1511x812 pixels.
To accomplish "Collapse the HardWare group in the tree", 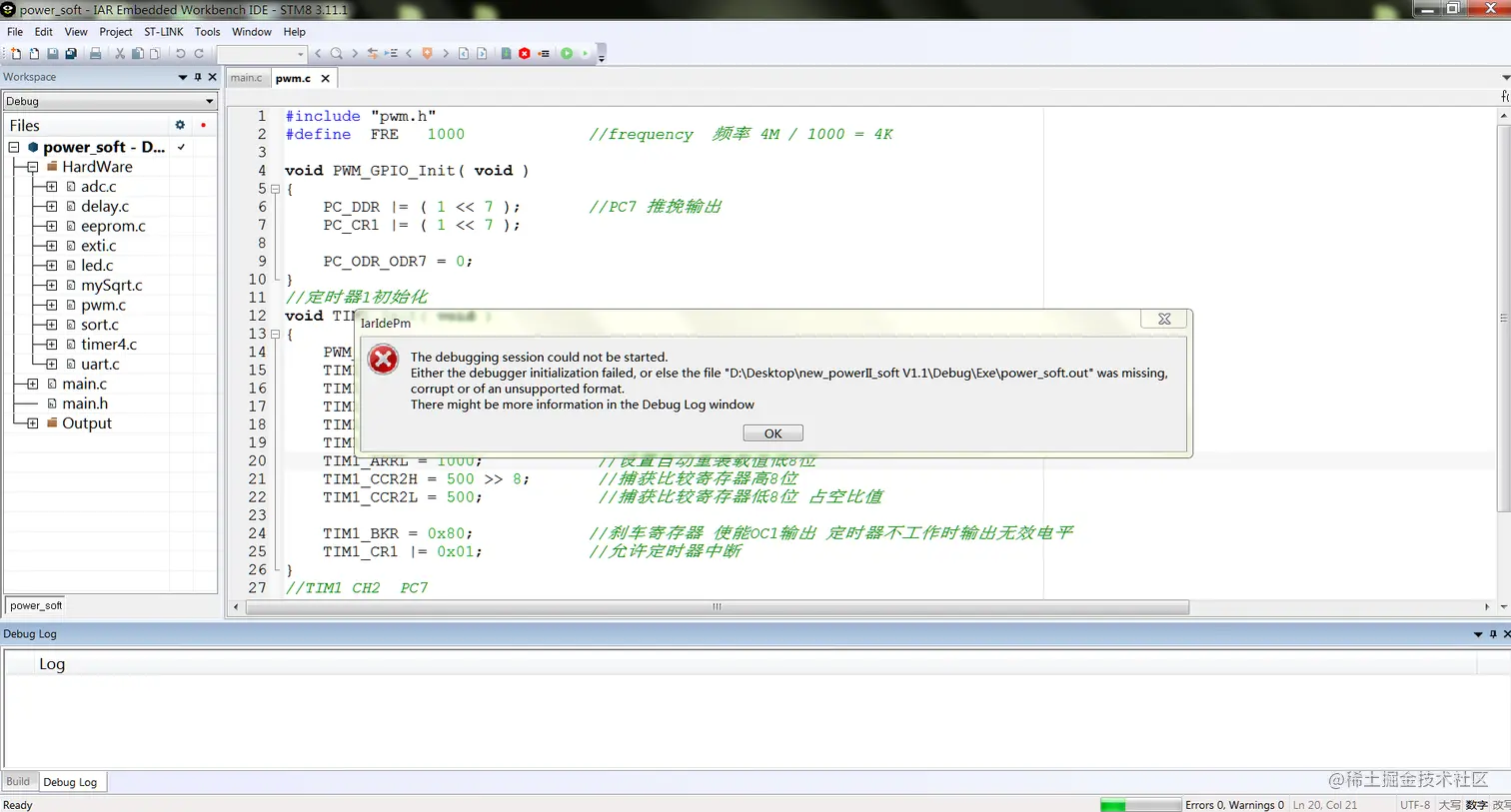I will tap(33, 167).
